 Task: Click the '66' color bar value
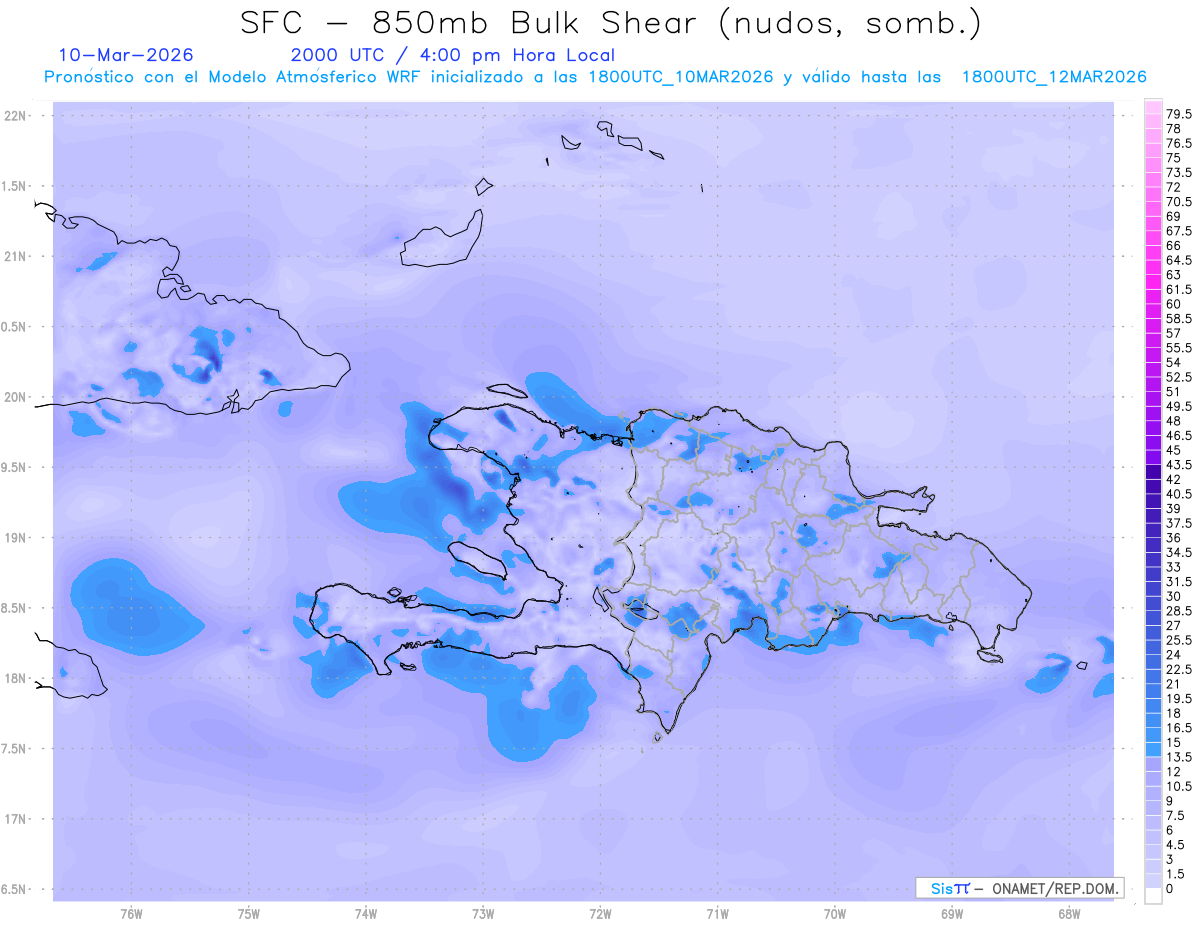click(x=1173, y=246)
